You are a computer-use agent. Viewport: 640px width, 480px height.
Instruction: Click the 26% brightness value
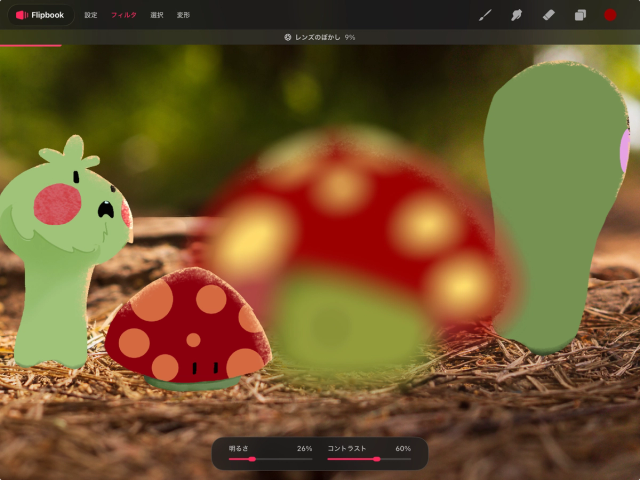pyautogui.click(x=304, y=449)
